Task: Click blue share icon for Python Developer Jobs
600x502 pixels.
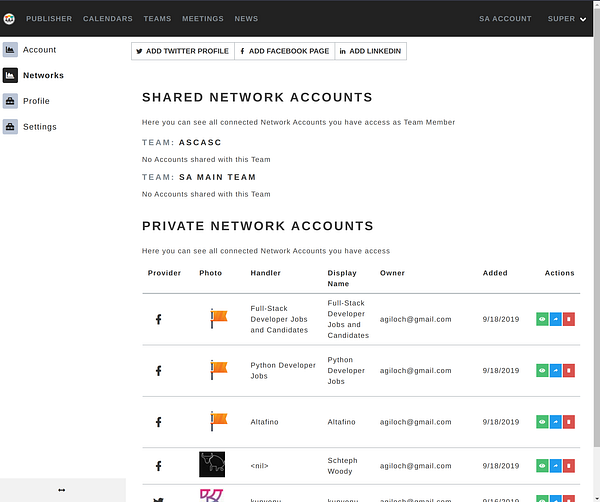Action: coord(556,371)
